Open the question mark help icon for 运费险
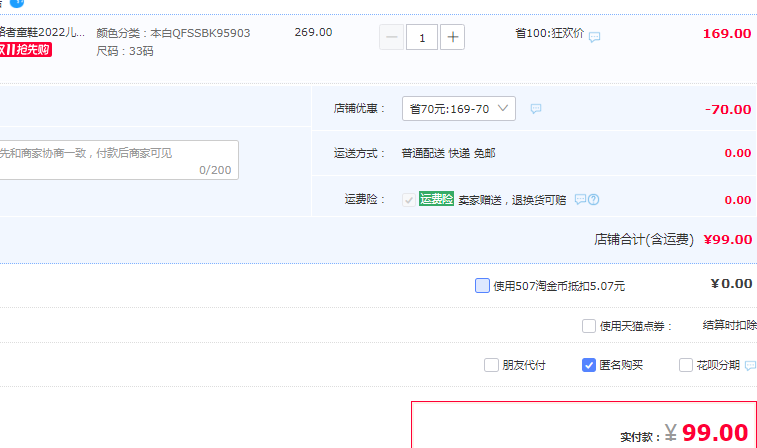757x448 pixels. 593,199
